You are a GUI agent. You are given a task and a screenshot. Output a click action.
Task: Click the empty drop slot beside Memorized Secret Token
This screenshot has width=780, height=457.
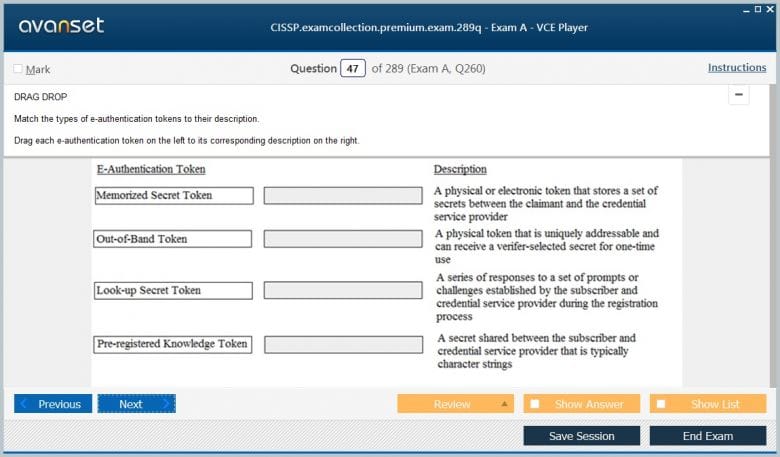(343, 196)
